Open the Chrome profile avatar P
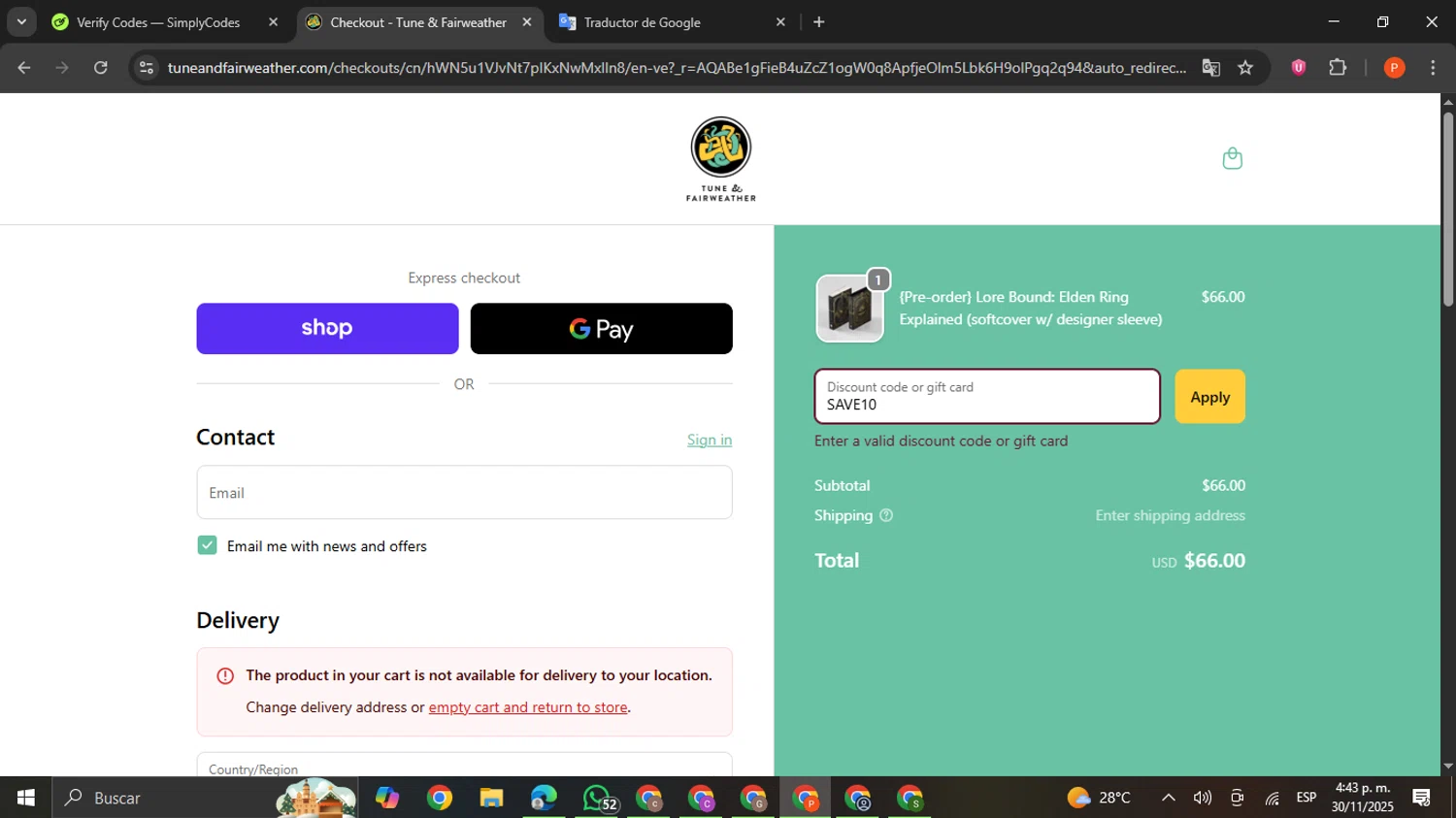This screenshot has width=1456, height=818. [x=1394, y=67]
